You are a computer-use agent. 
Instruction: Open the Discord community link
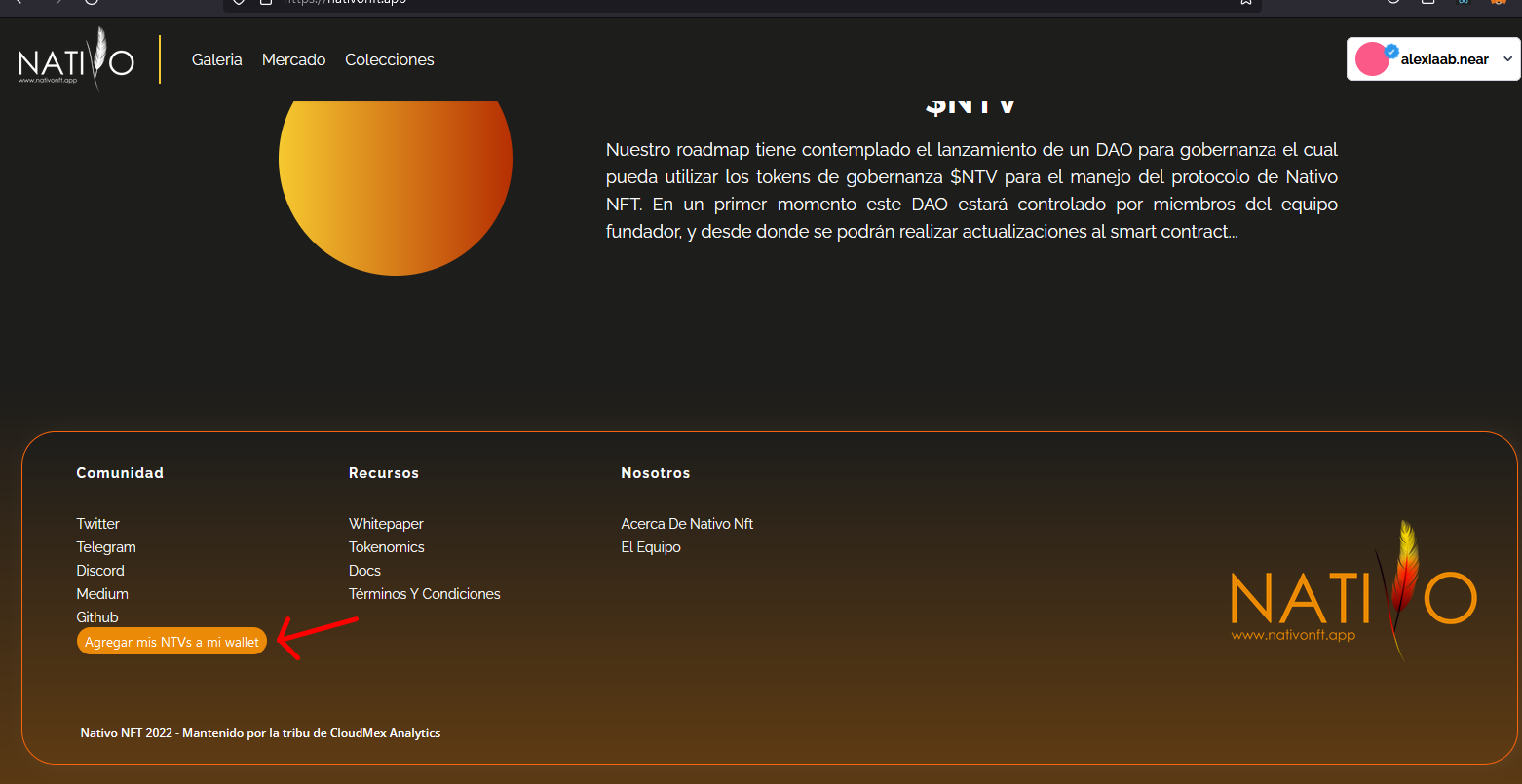click(x=100, y=571)
